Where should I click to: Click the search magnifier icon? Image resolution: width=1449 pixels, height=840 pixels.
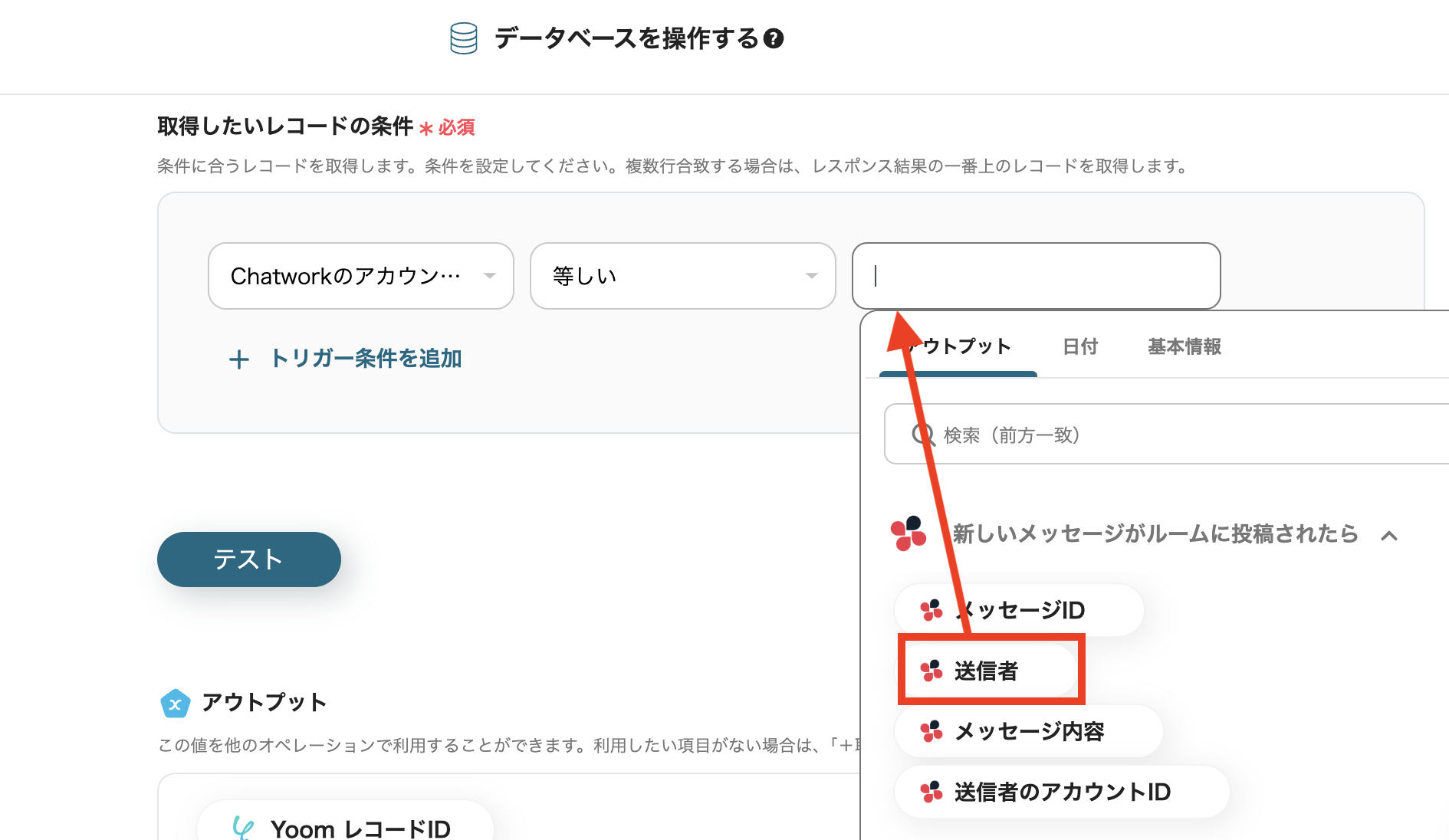[923, 435]
